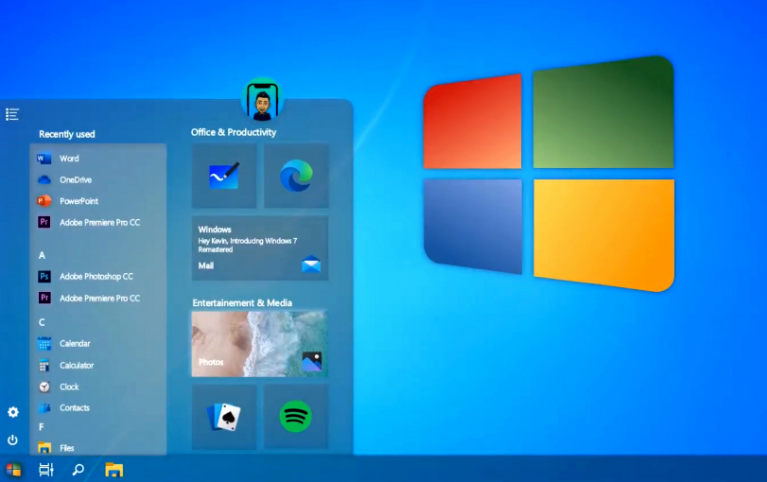Launch the Solitaire cards tile
The width and height of the screenshot is (767, 482).
224,417
